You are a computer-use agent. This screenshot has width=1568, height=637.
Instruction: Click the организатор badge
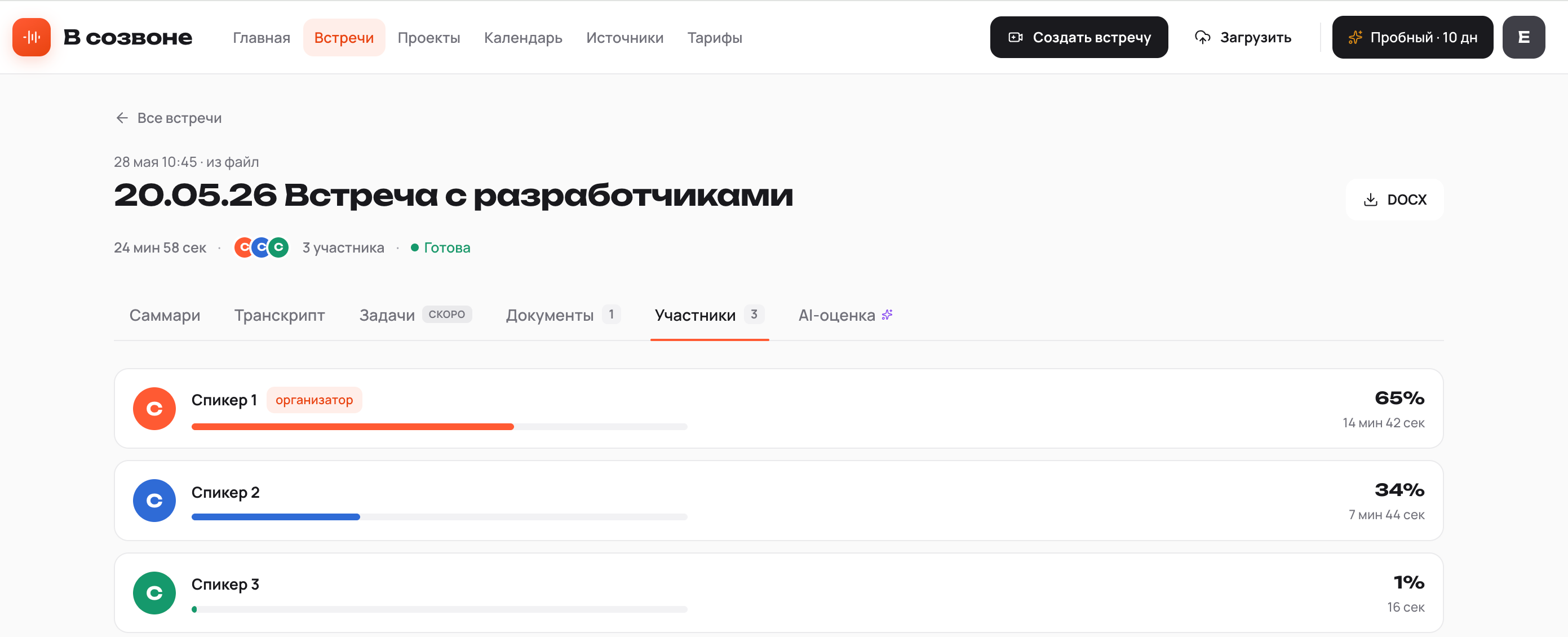point(314,400)
